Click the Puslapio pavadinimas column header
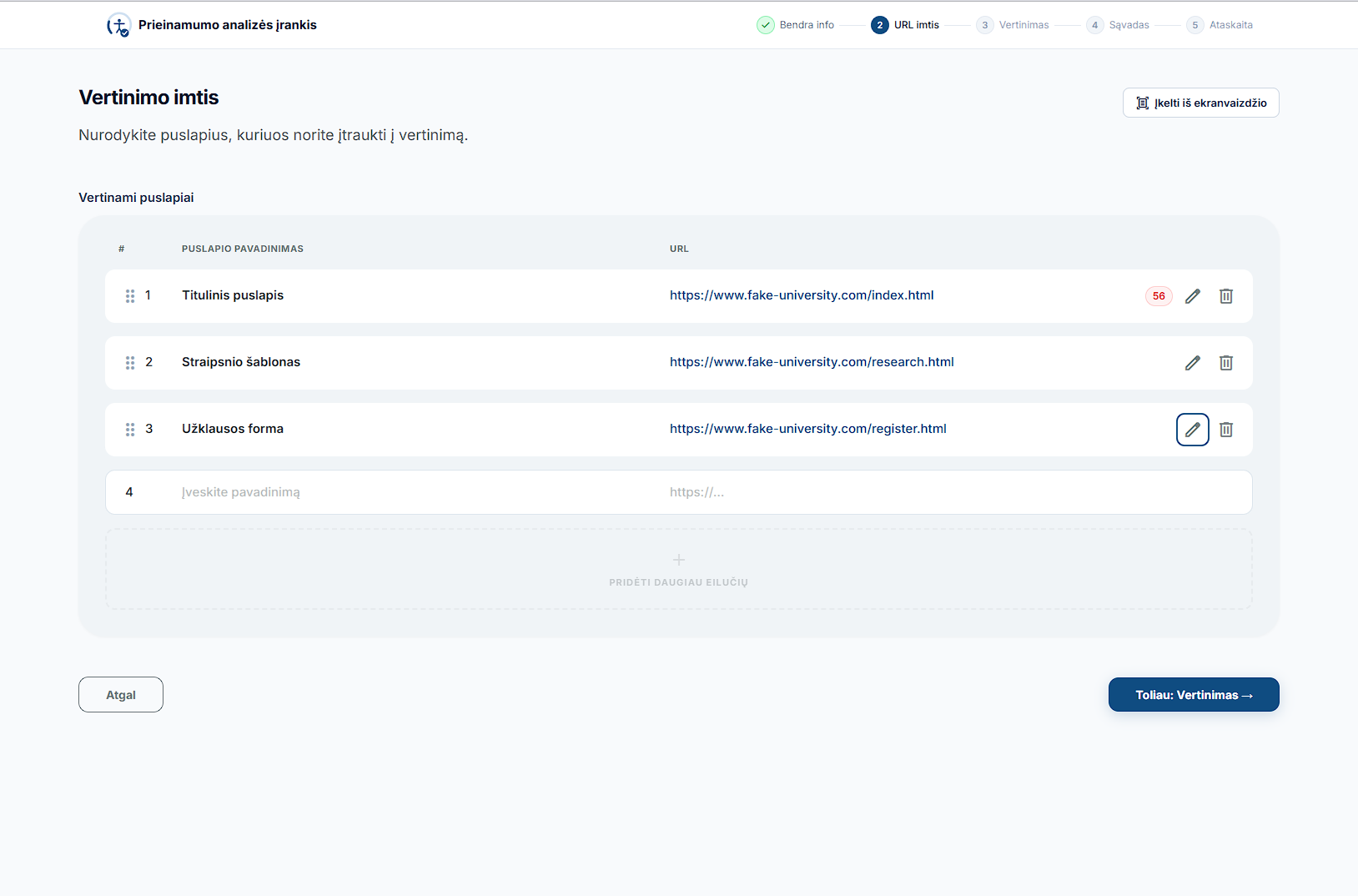The image size is (1358, 896). (x=243, y=249)
